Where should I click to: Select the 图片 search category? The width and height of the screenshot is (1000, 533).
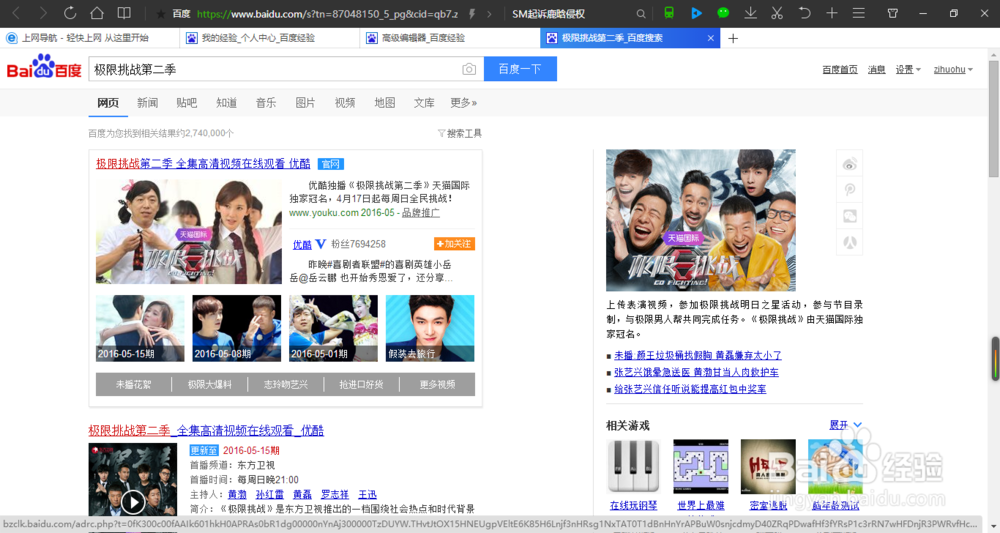click(x=305, y=103)
